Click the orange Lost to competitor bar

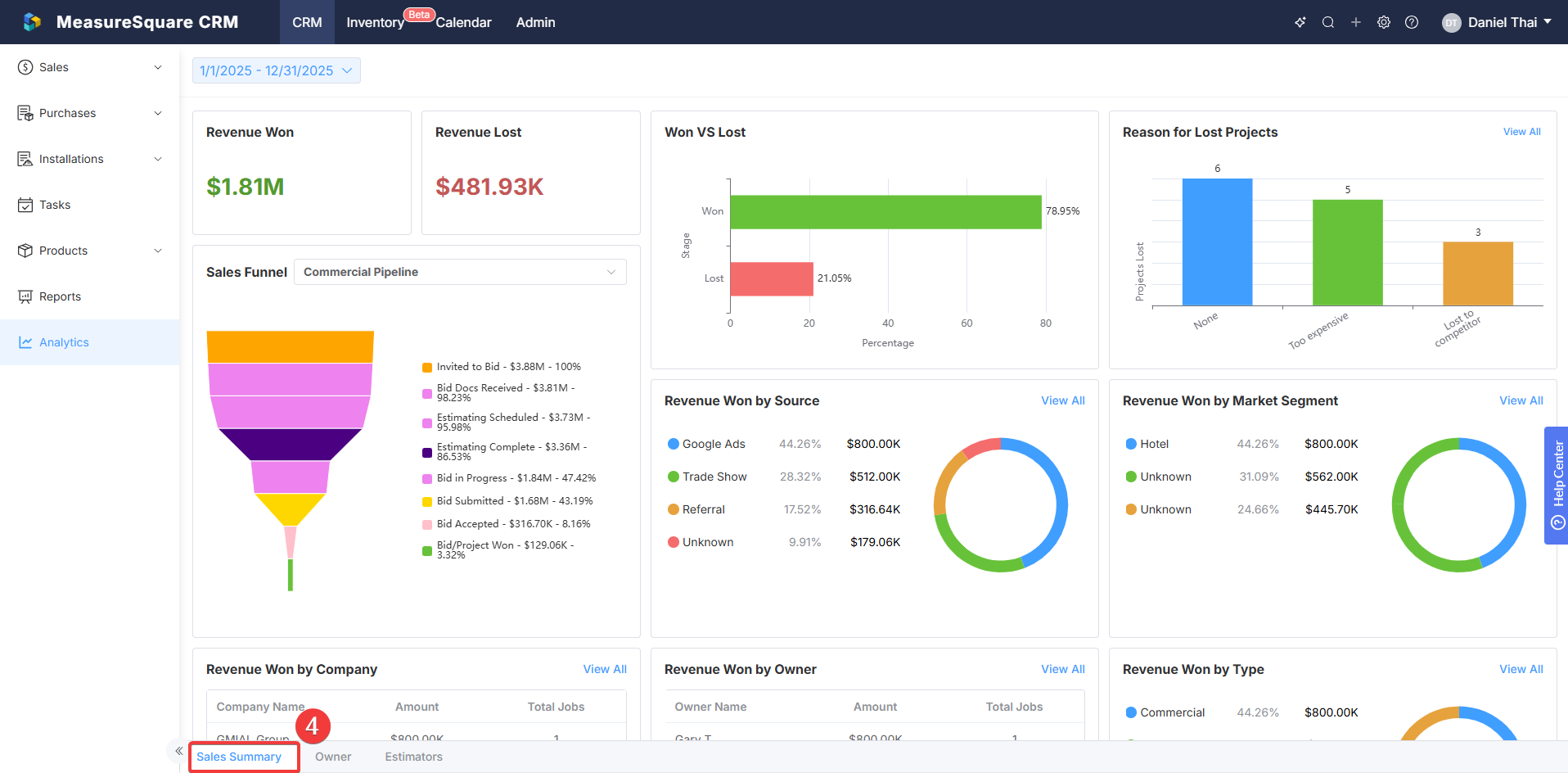[1478, 273]
